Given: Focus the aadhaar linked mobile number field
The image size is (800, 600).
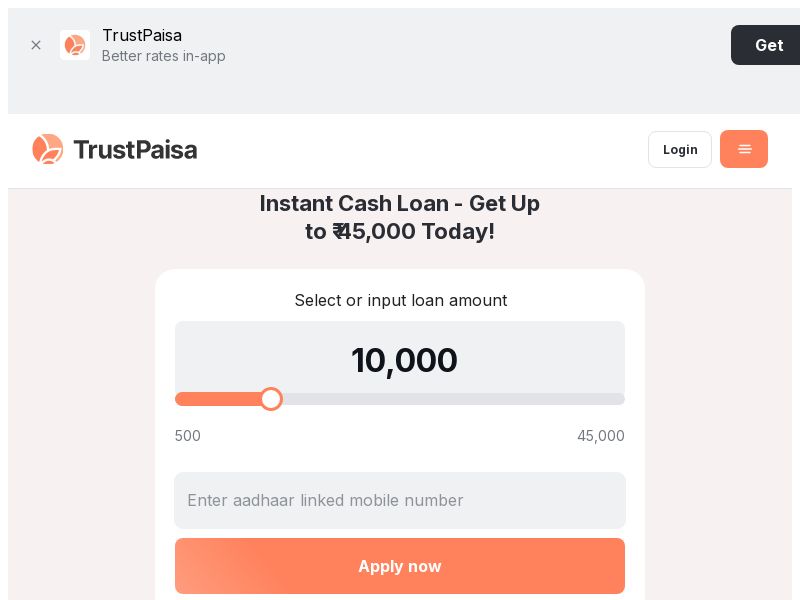Looking at the screenshot, I should coord(400,500).
